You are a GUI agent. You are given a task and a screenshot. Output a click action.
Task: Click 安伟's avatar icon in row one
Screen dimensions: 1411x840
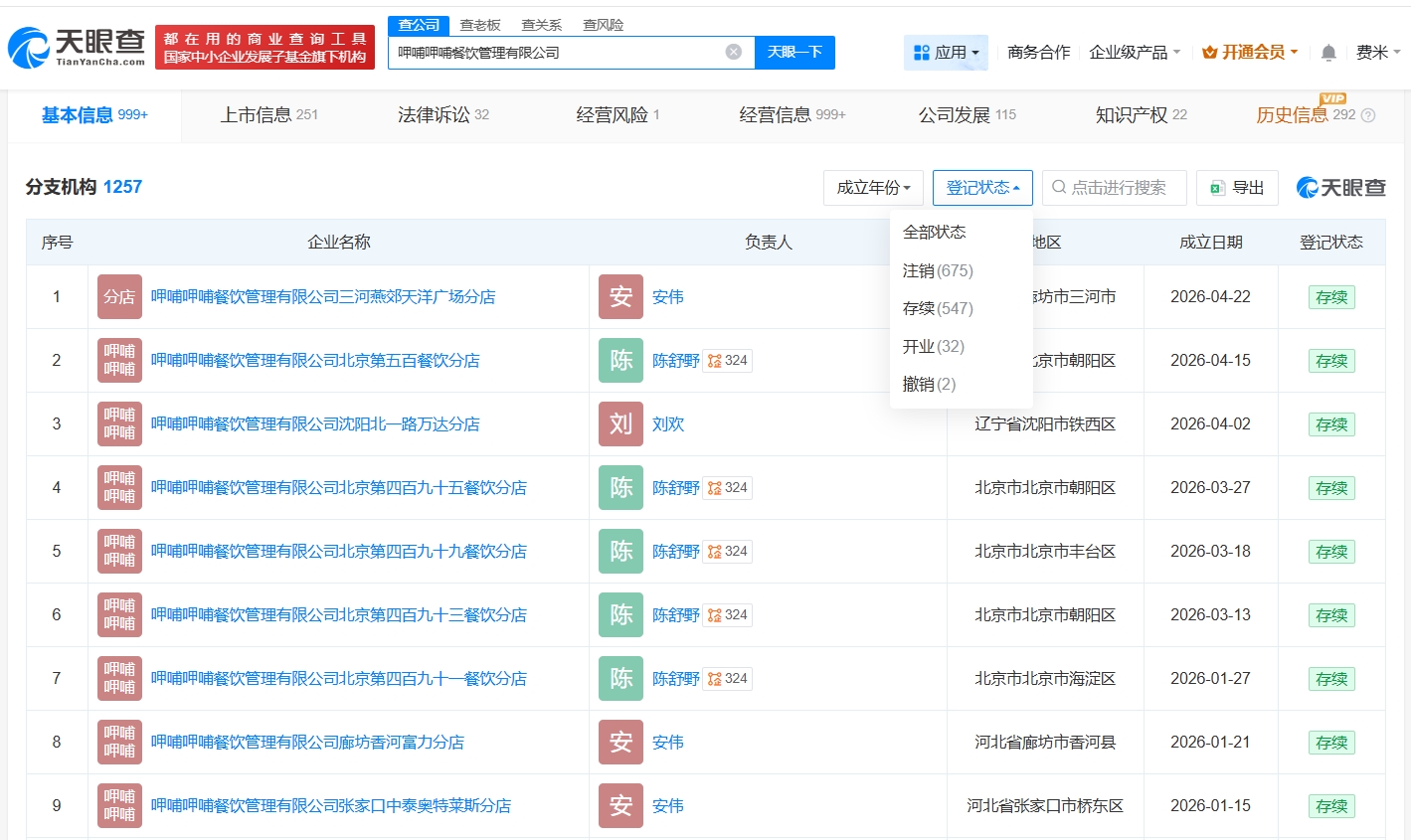click(619, 296)
